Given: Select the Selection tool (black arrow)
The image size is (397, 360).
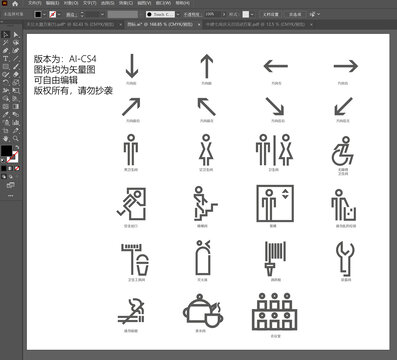Looking at the screenshot, I should click(6, 35).
